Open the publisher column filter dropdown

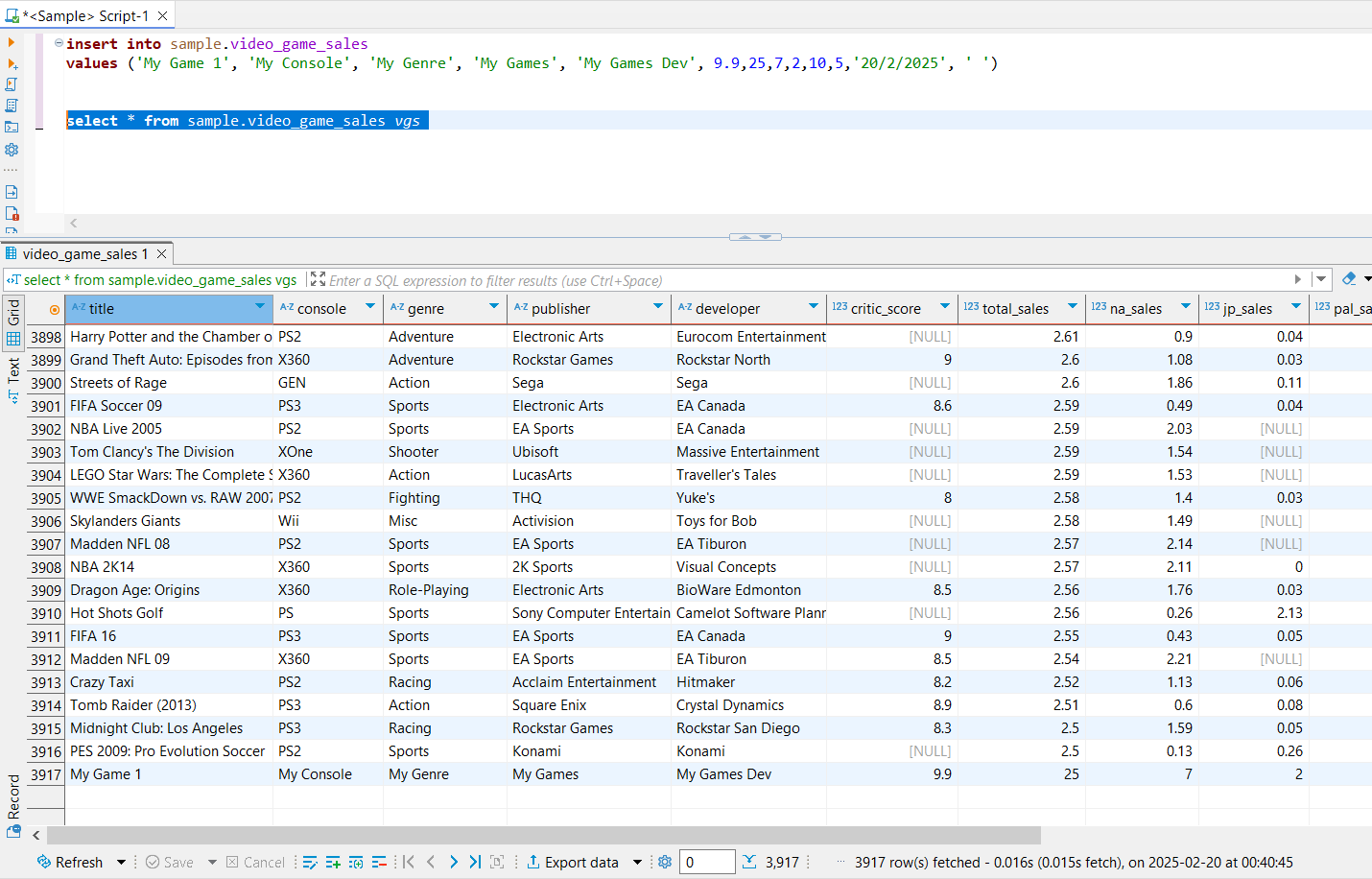click(658, 307)
